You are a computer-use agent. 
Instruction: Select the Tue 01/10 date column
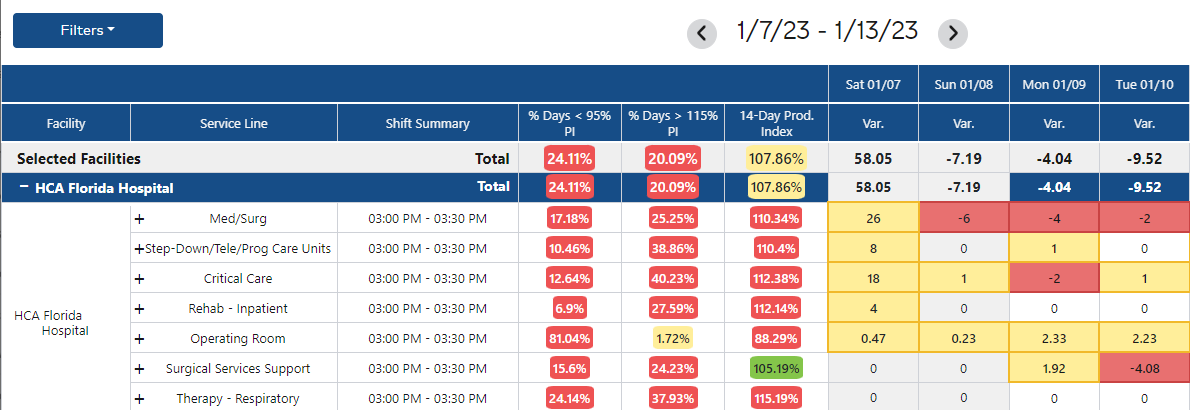(x=1144, y=85)
